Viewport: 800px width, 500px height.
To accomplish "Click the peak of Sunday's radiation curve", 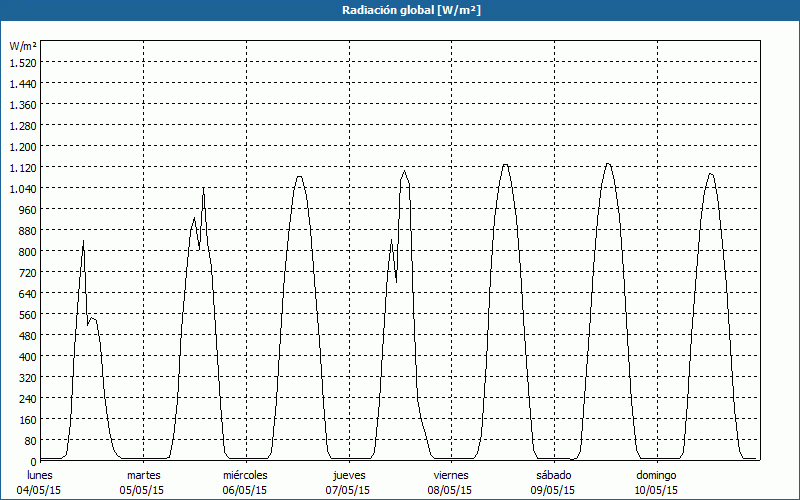I will click(x=710, y=174).
